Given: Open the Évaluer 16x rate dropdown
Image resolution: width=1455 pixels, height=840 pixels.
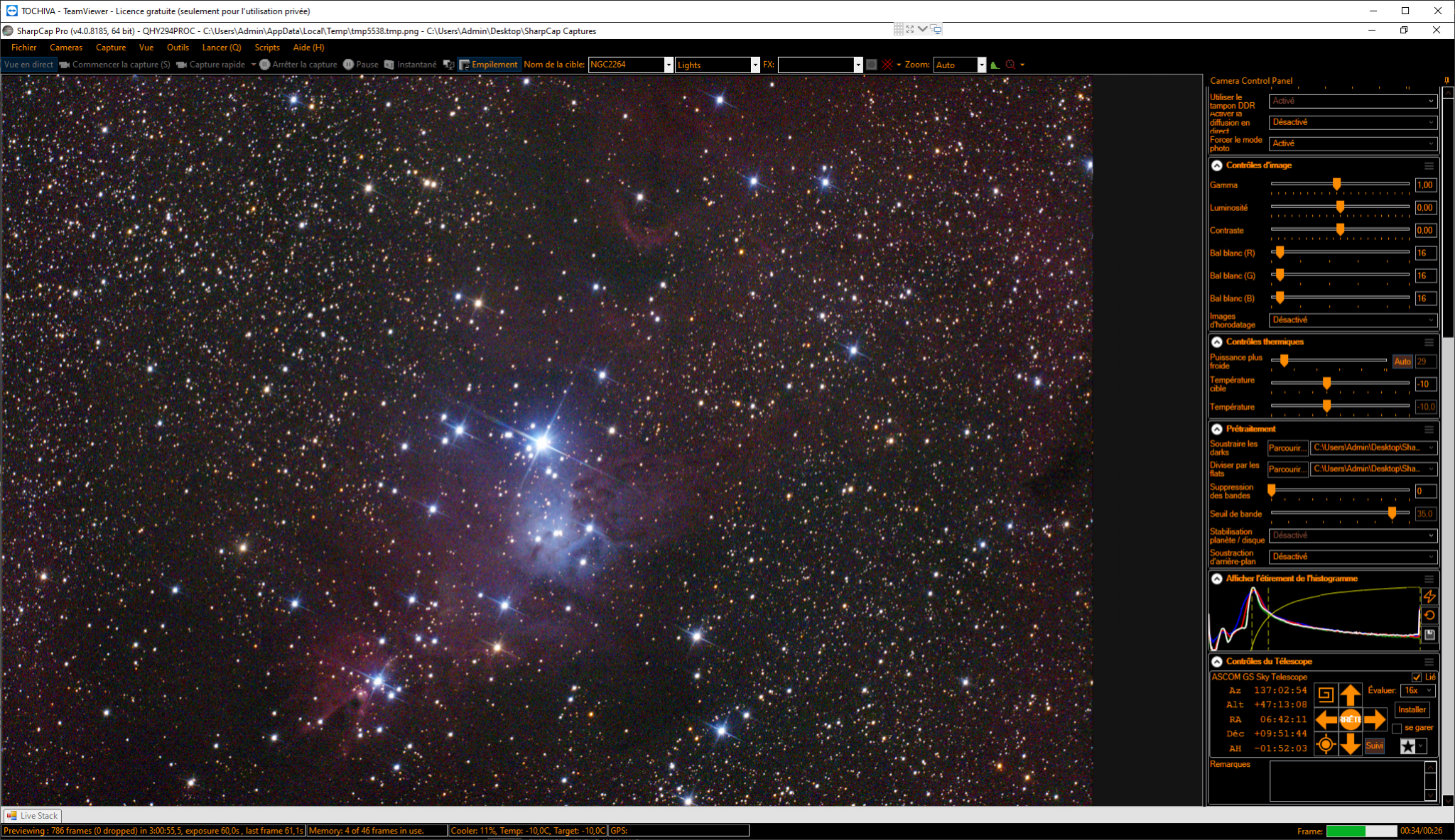Looking at the screenshot, I should pos(1418,691).
